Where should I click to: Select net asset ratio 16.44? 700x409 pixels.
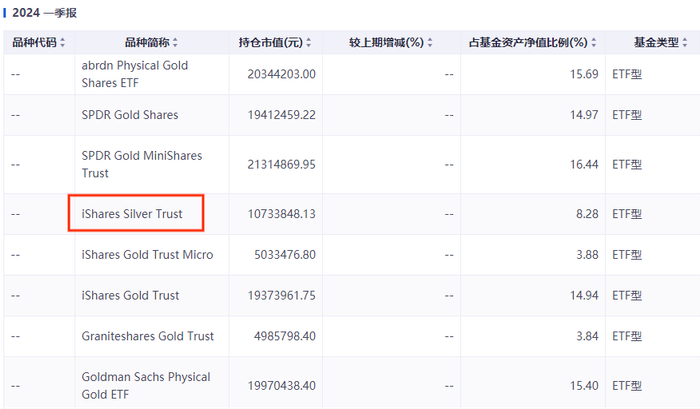[584, 164]
